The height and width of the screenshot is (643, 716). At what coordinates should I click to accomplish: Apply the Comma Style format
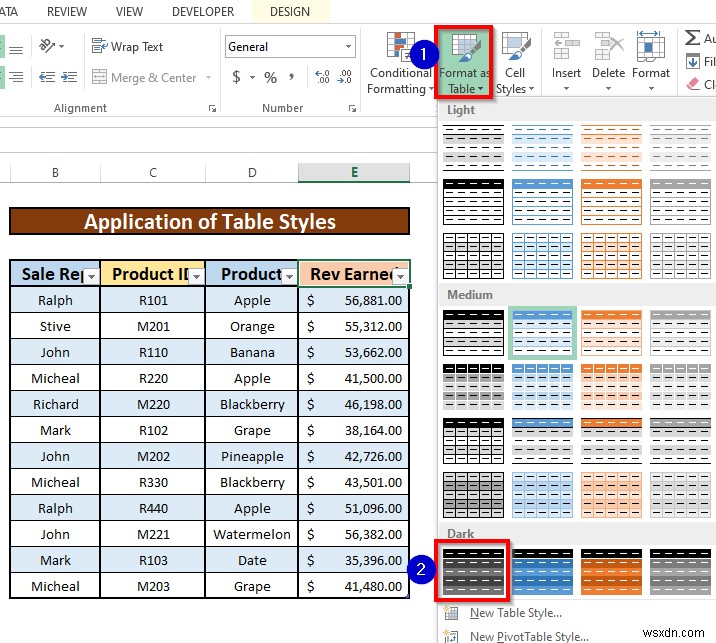[291, 77]
